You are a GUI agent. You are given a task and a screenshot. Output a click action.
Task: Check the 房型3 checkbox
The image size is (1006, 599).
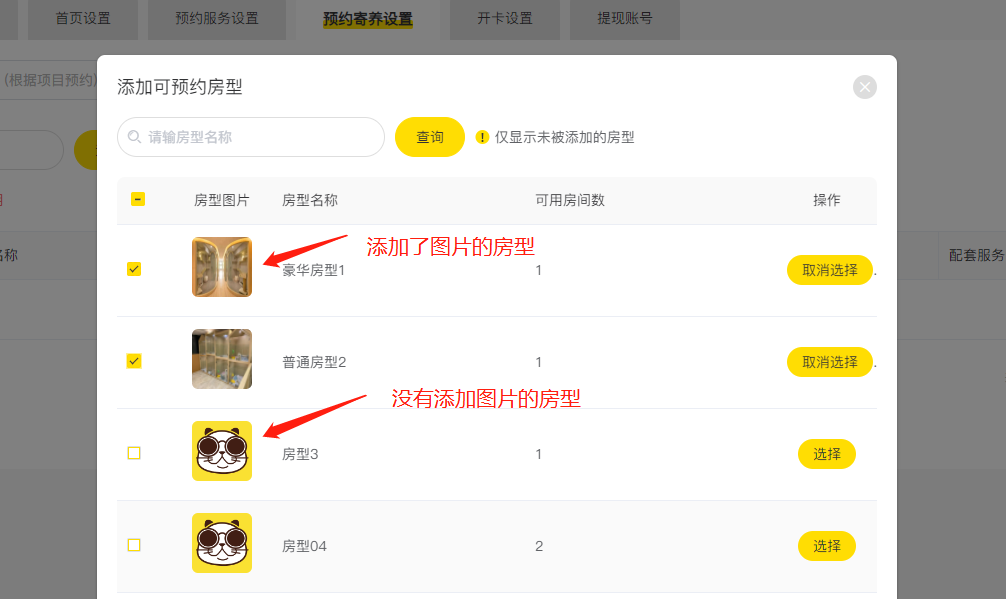tap(134, 453)
